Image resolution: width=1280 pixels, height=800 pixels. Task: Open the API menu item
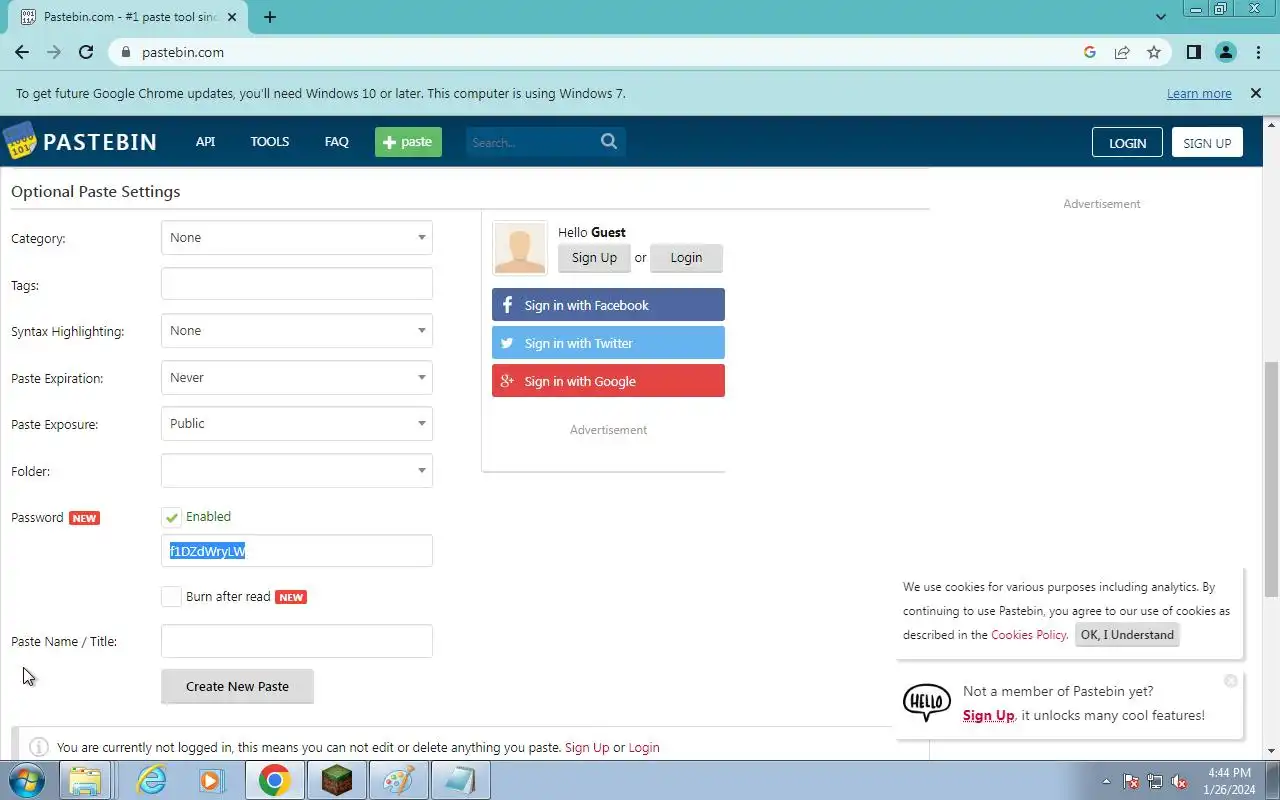[205, 141]
